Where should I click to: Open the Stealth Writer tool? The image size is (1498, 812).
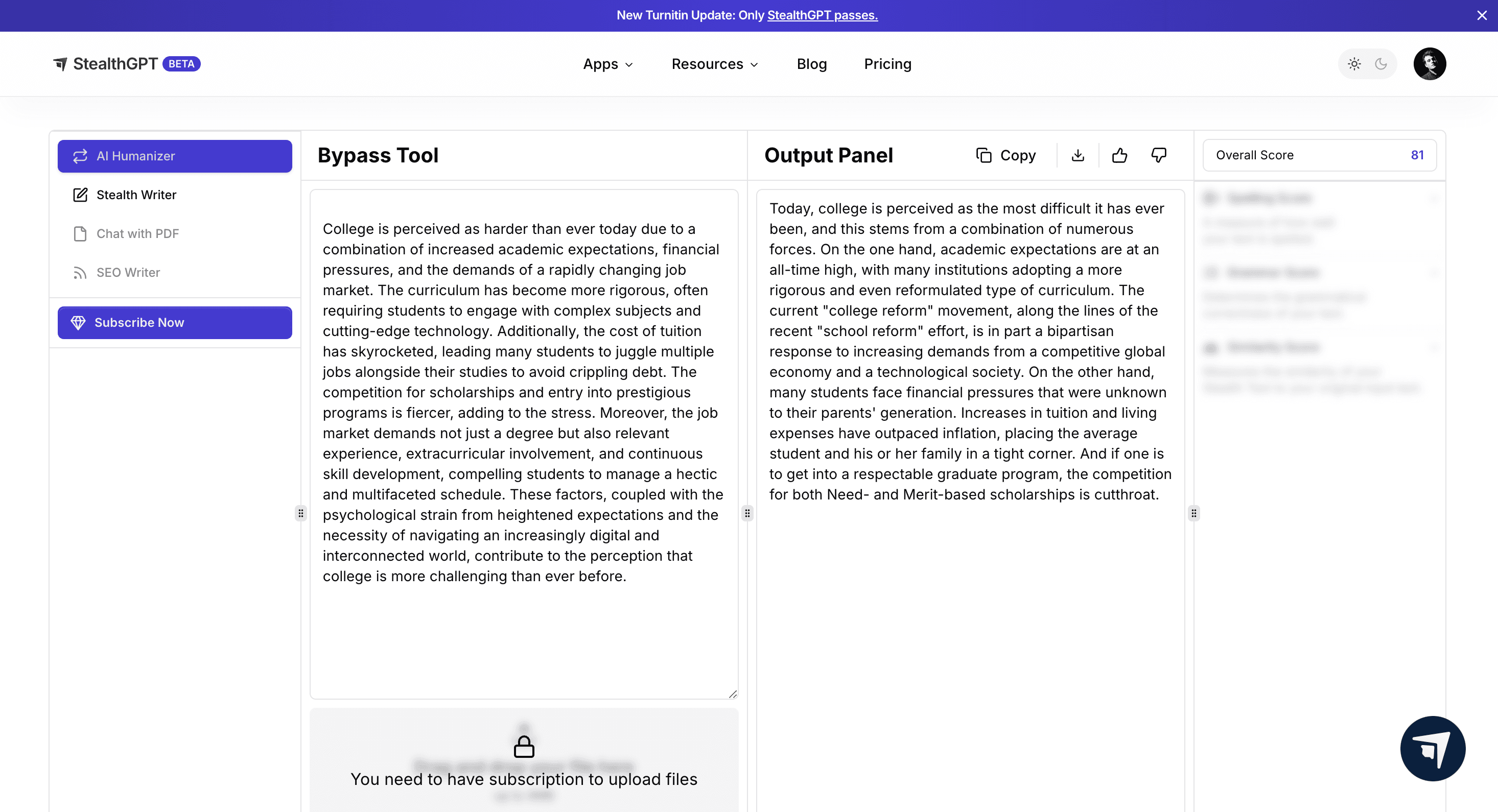(x=136, y=195)
